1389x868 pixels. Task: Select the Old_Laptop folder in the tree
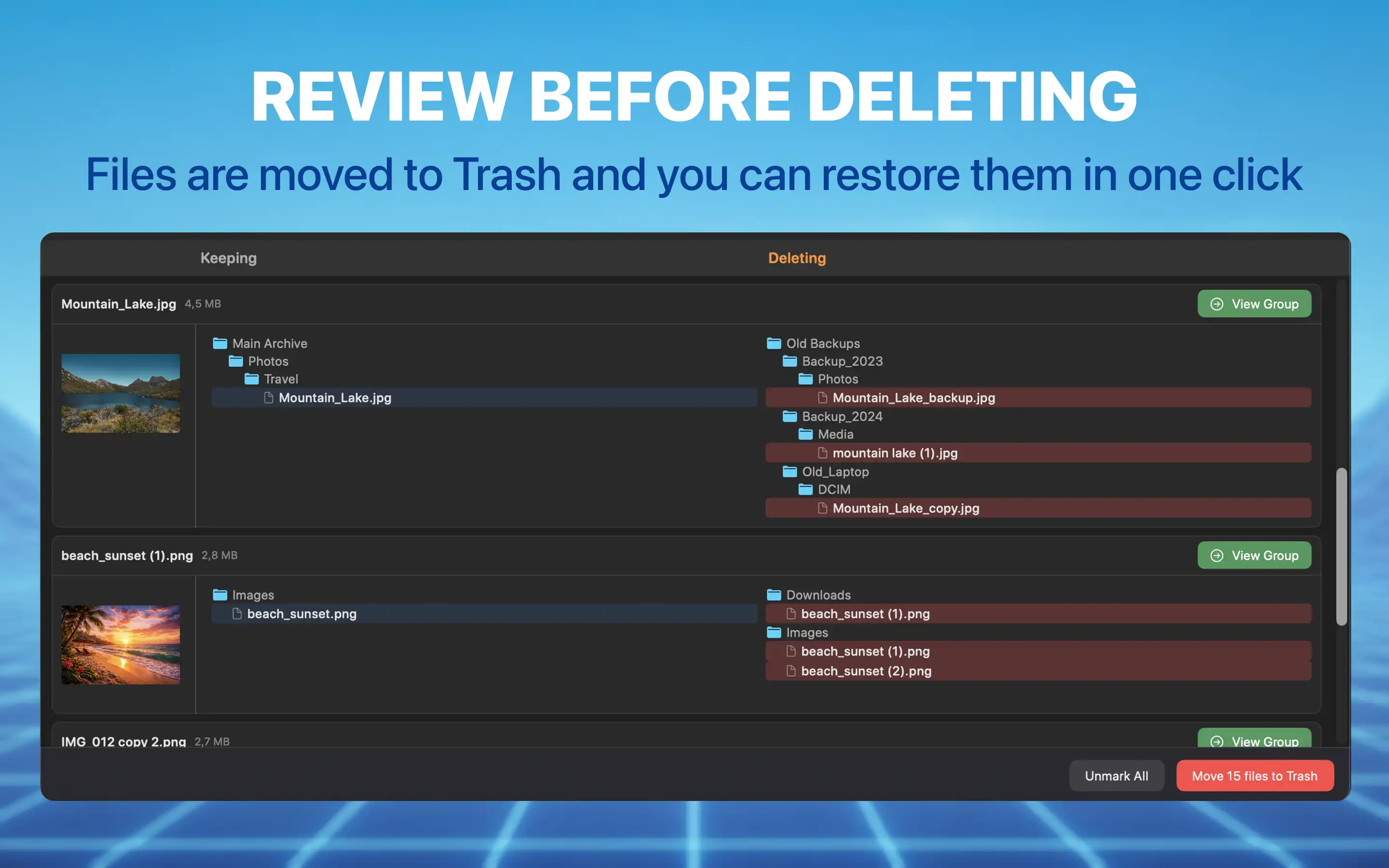(835, 471)
